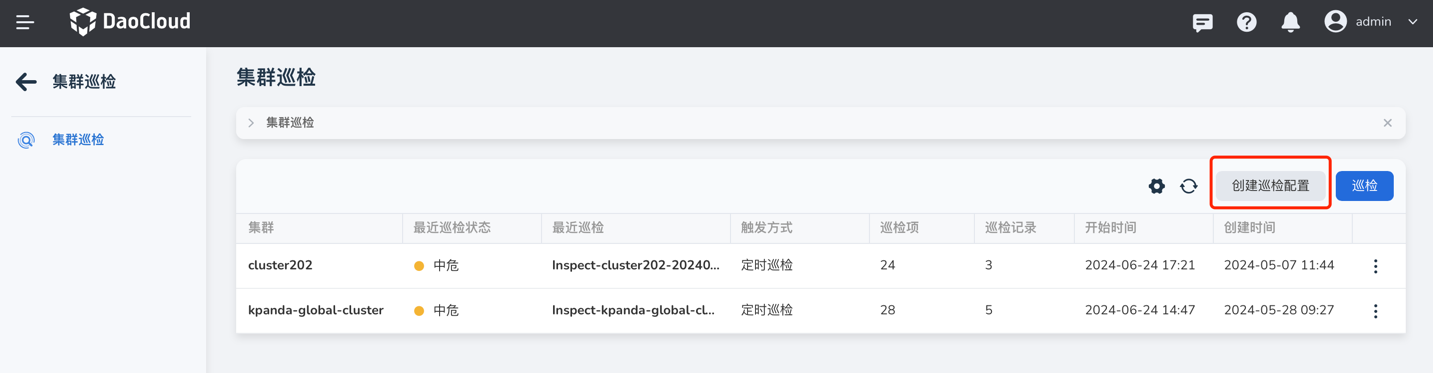Screen dimensions: 1433x373
Task: Click the admin user avatar icon
Action: pyautogui.click(x=1335, y=21)
